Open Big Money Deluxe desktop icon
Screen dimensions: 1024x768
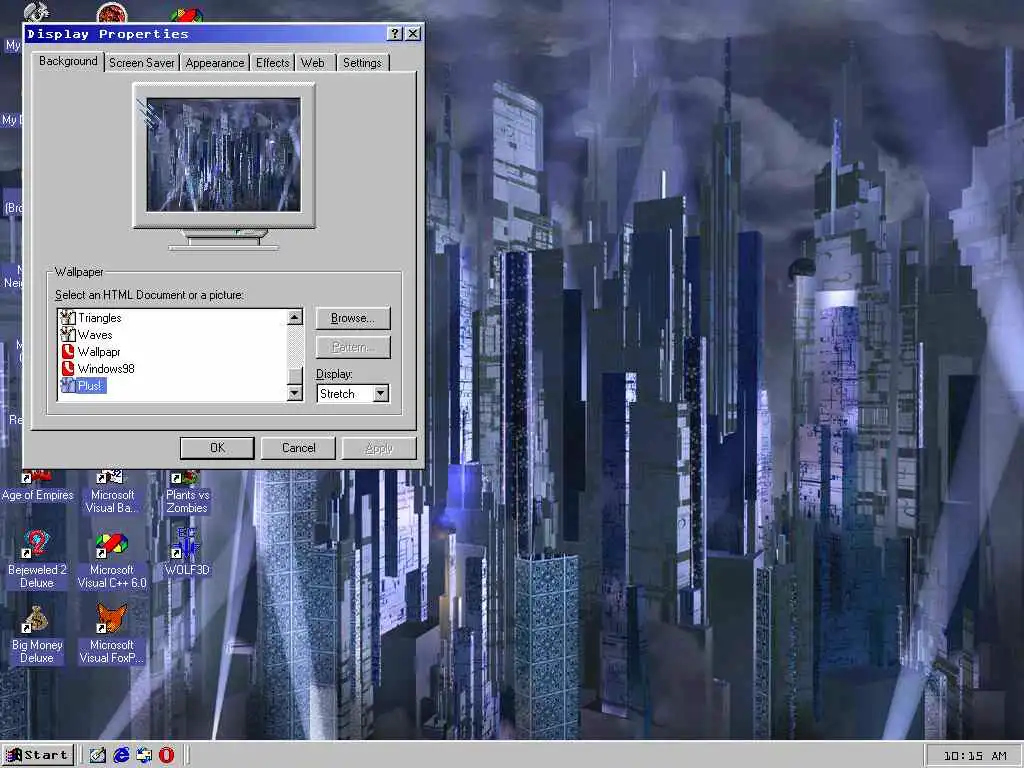[37, 635]
